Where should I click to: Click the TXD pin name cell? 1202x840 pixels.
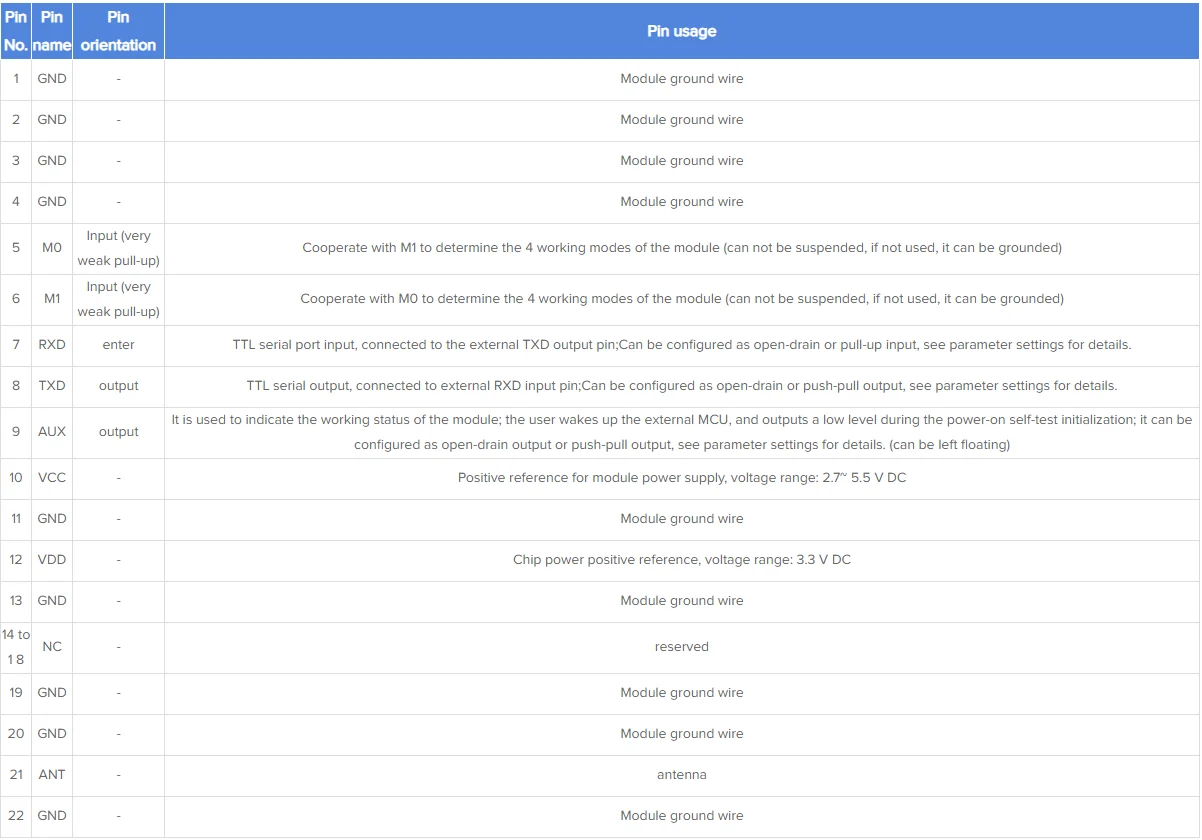point(52,386)
